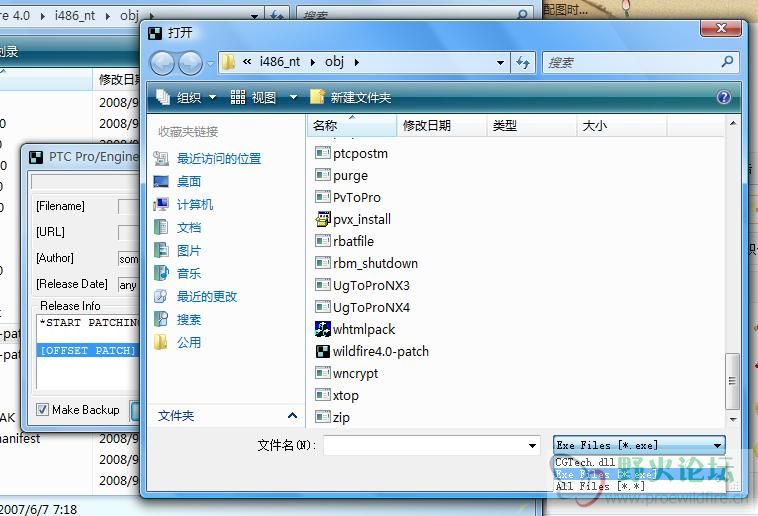Click the [Release Date] field in patcher
This screenshot has height=516, width=758.
click(129, 285)
